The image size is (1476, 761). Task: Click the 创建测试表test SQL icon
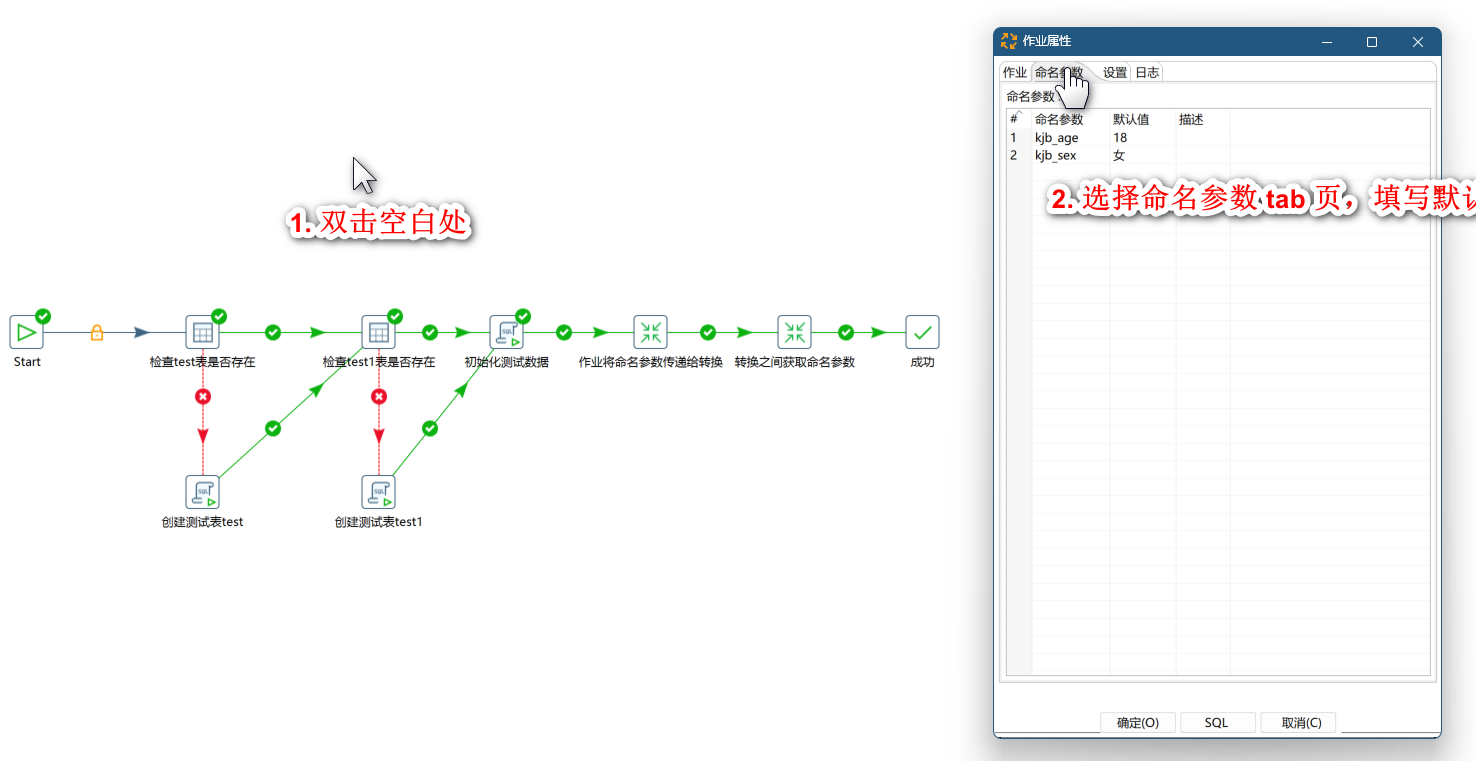(202, 492)
